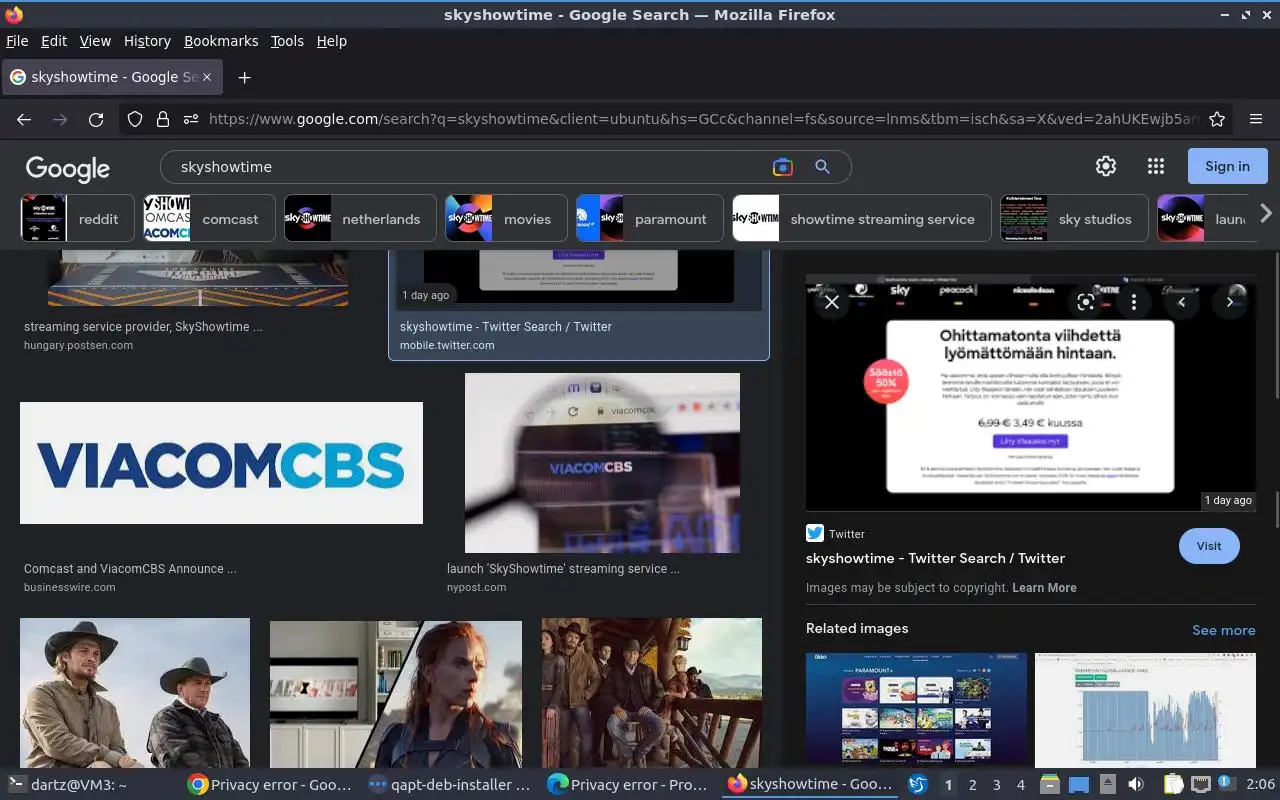The width and height of the screenshot is (1280, 800).
Task: Open blue chart related image thumbnail
Action: coord(1145,710)
